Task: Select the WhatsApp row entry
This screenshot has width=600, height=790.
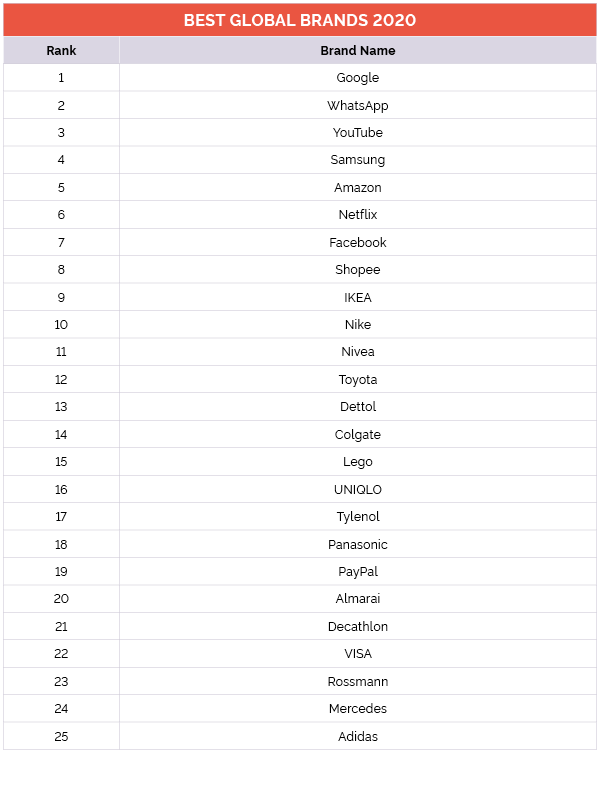Action: pyautogui.click(x=357, y=105)
